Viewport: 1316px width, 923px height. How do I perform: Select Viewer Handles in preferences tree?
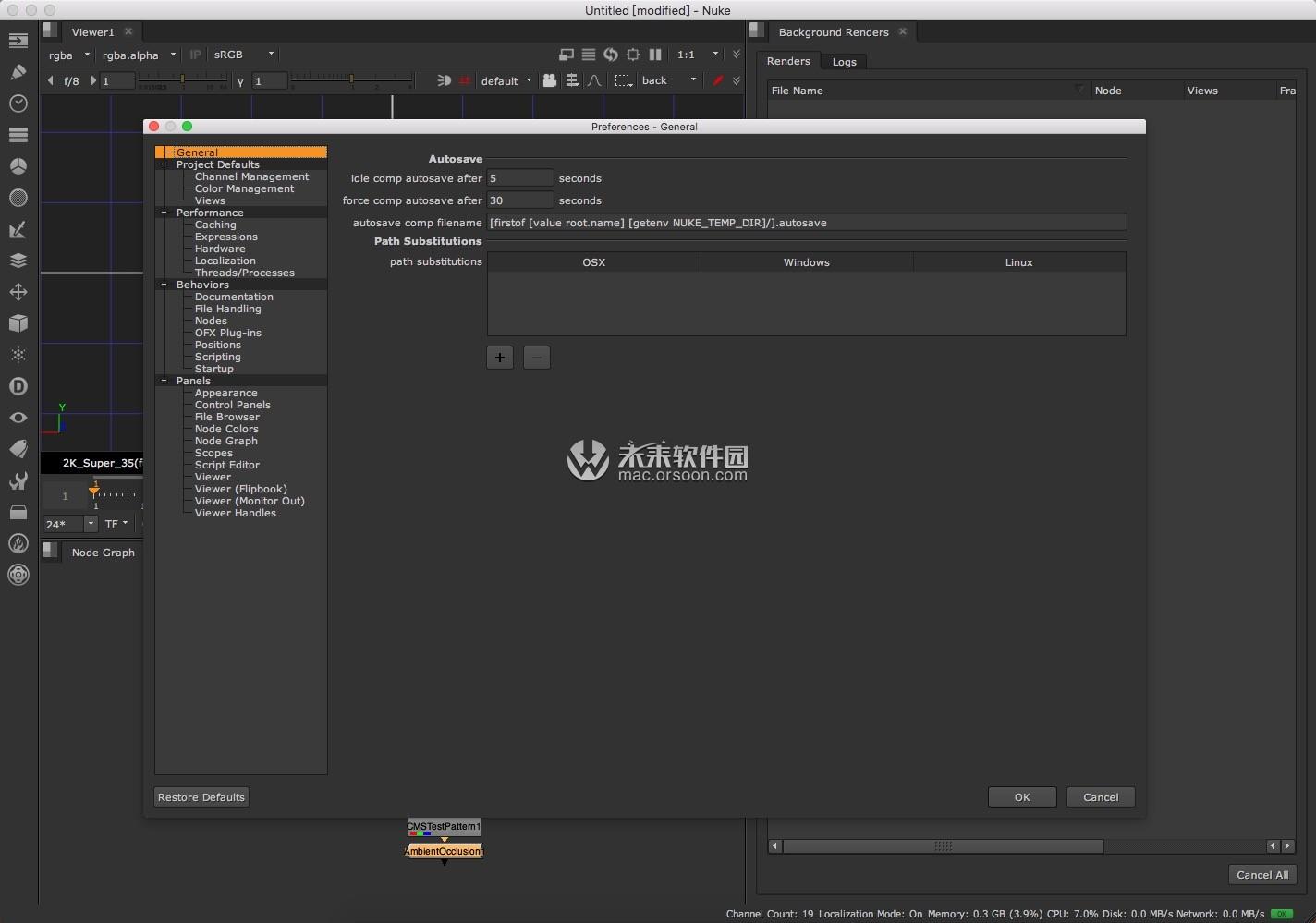point(235,513)
